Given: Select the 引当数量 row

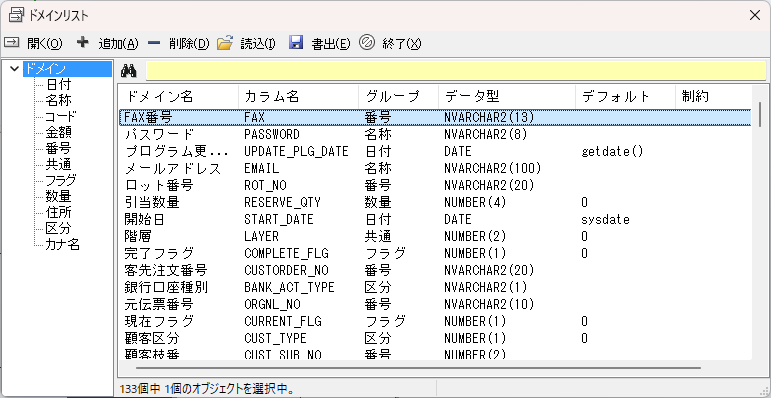Looking at the screenshot, I should [x=435, y=202].
